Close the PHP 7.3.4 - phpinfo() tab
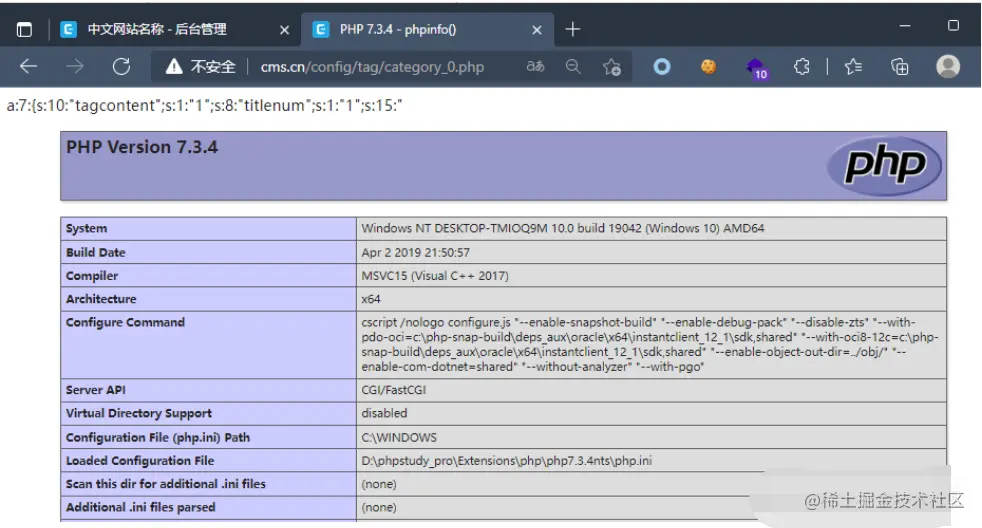This screenshot has width=982, height=528. point(537,30)
